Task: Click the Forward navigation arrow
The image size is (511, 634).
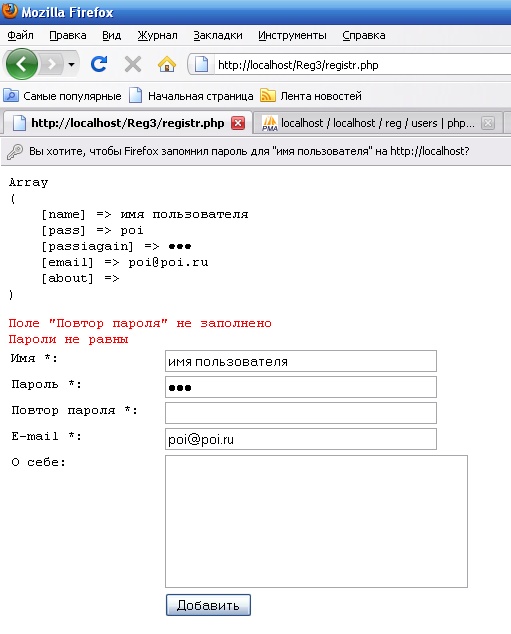Action: [52, 64]
